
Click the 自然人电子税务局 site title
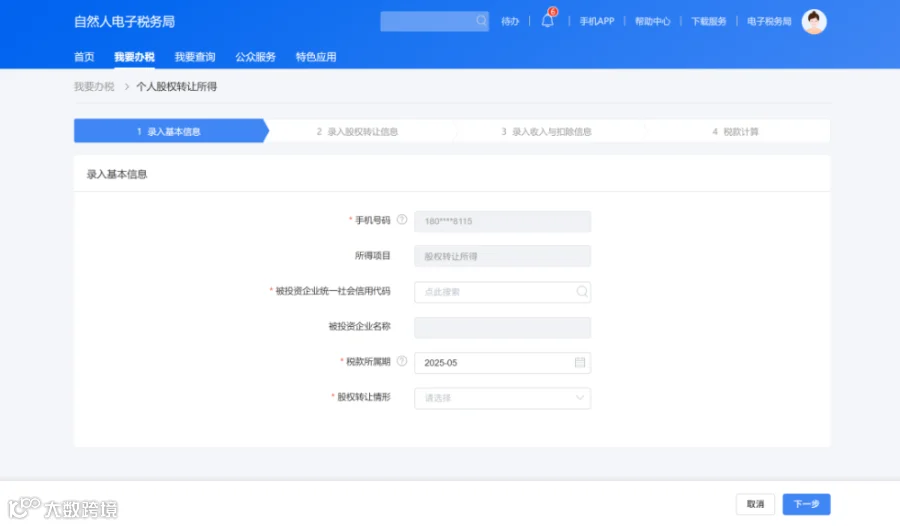point(125,22)
